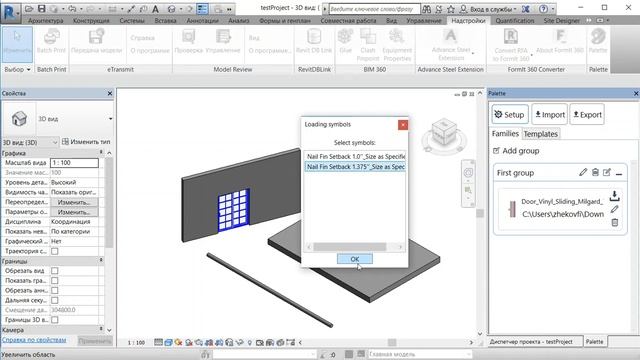Click the ViewCube in the 3D view

pos(444,133)
